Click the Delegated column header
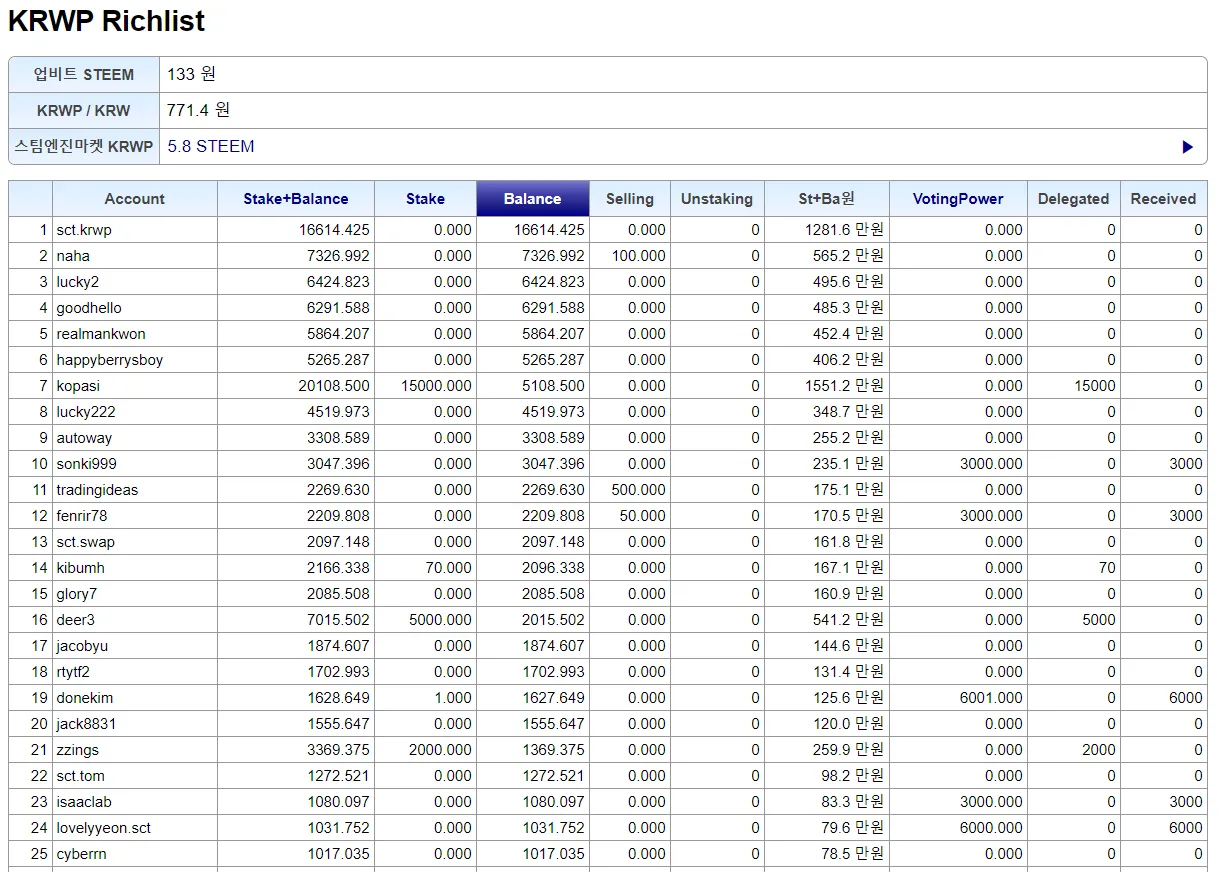 pyautogui.click(x=1073, y=199)
